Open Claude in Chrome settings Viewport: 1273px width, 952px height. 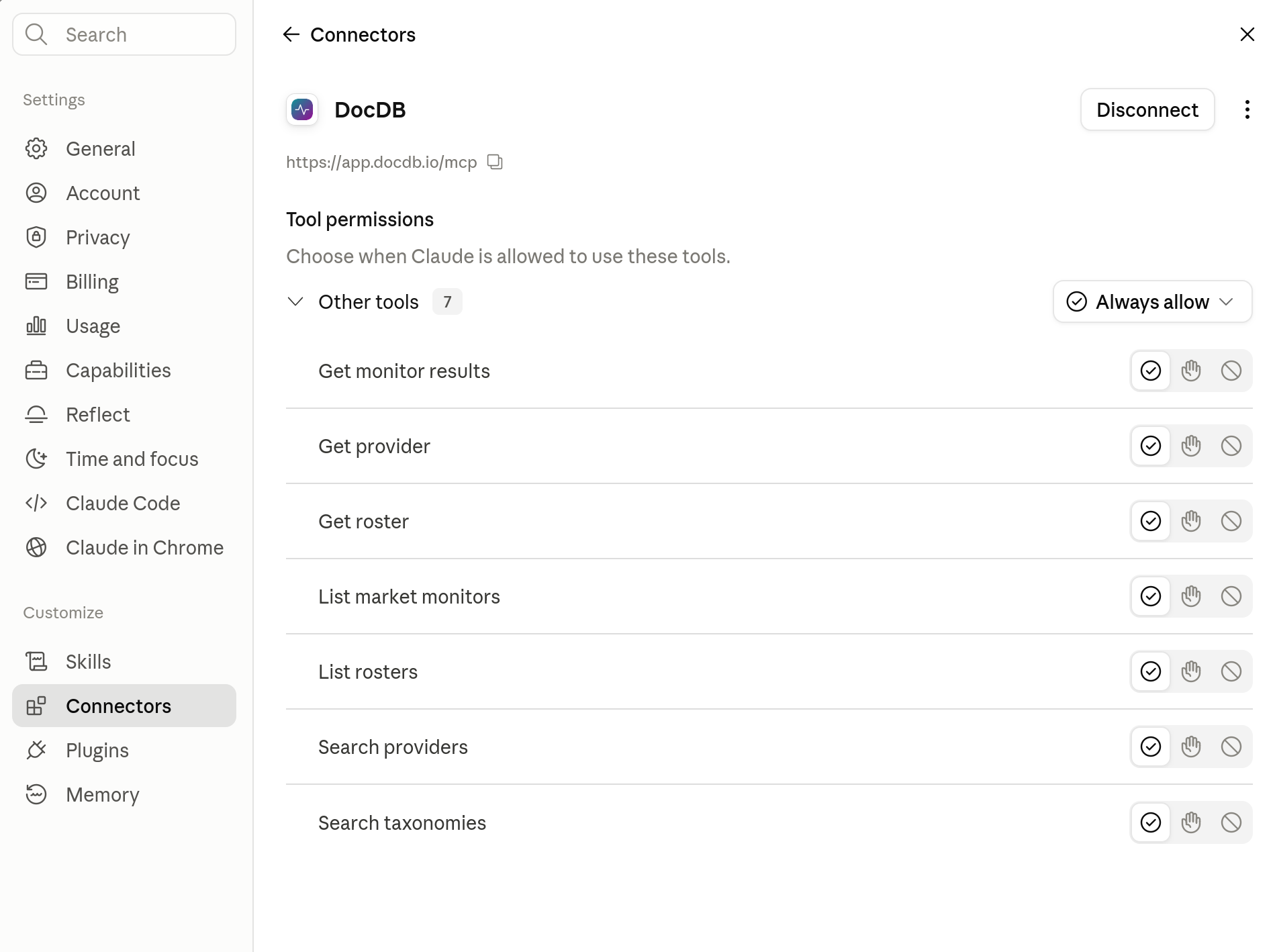(x=124, y=547)
